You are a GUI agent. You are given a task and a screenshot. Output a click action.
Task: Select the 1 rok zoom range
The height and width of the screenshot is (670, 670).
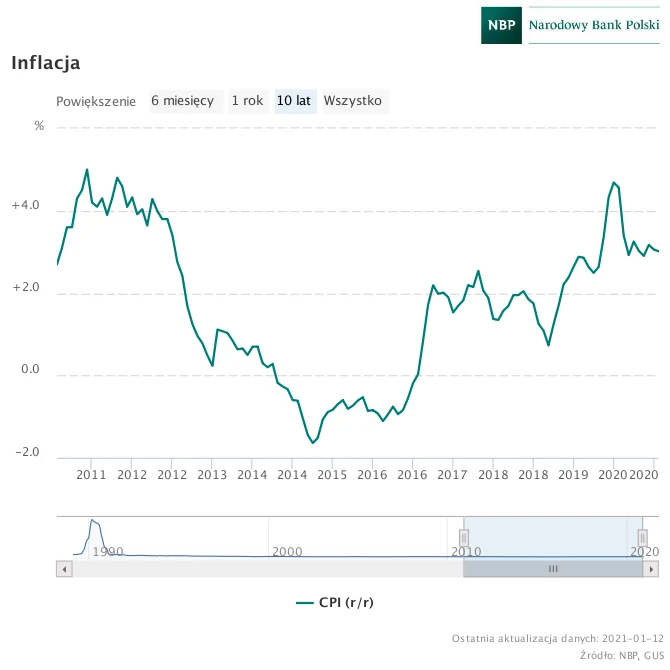(x=249, y=101)
